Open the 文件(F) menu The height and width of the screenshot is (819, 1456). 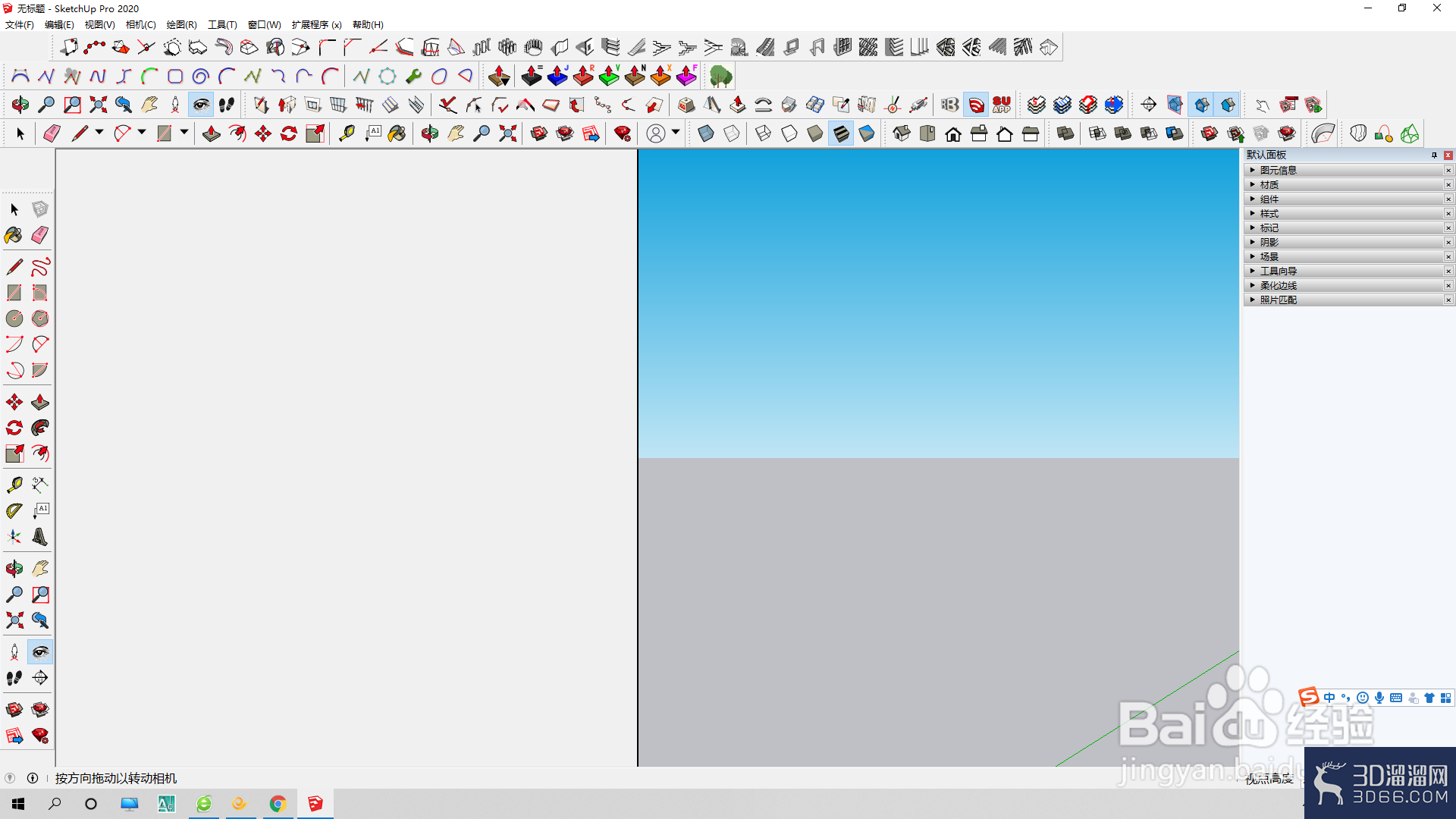point(20,25)
